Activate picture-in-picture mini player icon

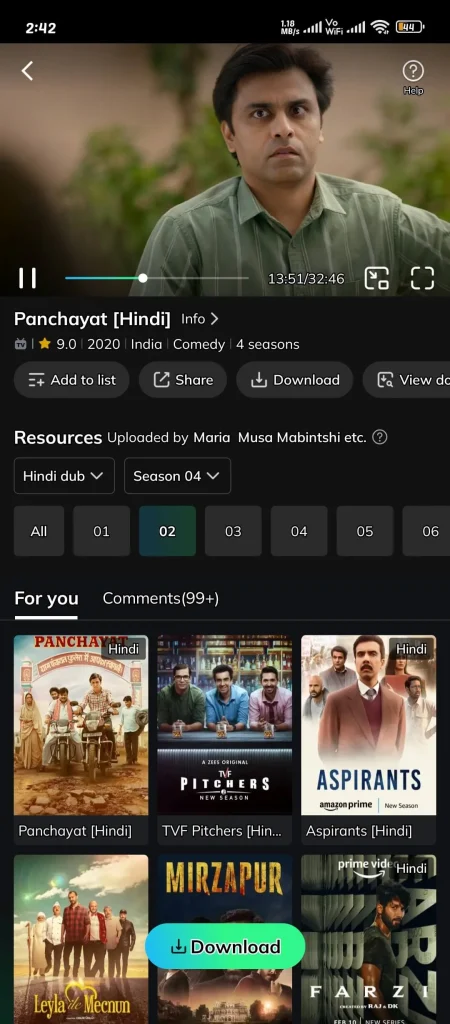pos(376,278)
